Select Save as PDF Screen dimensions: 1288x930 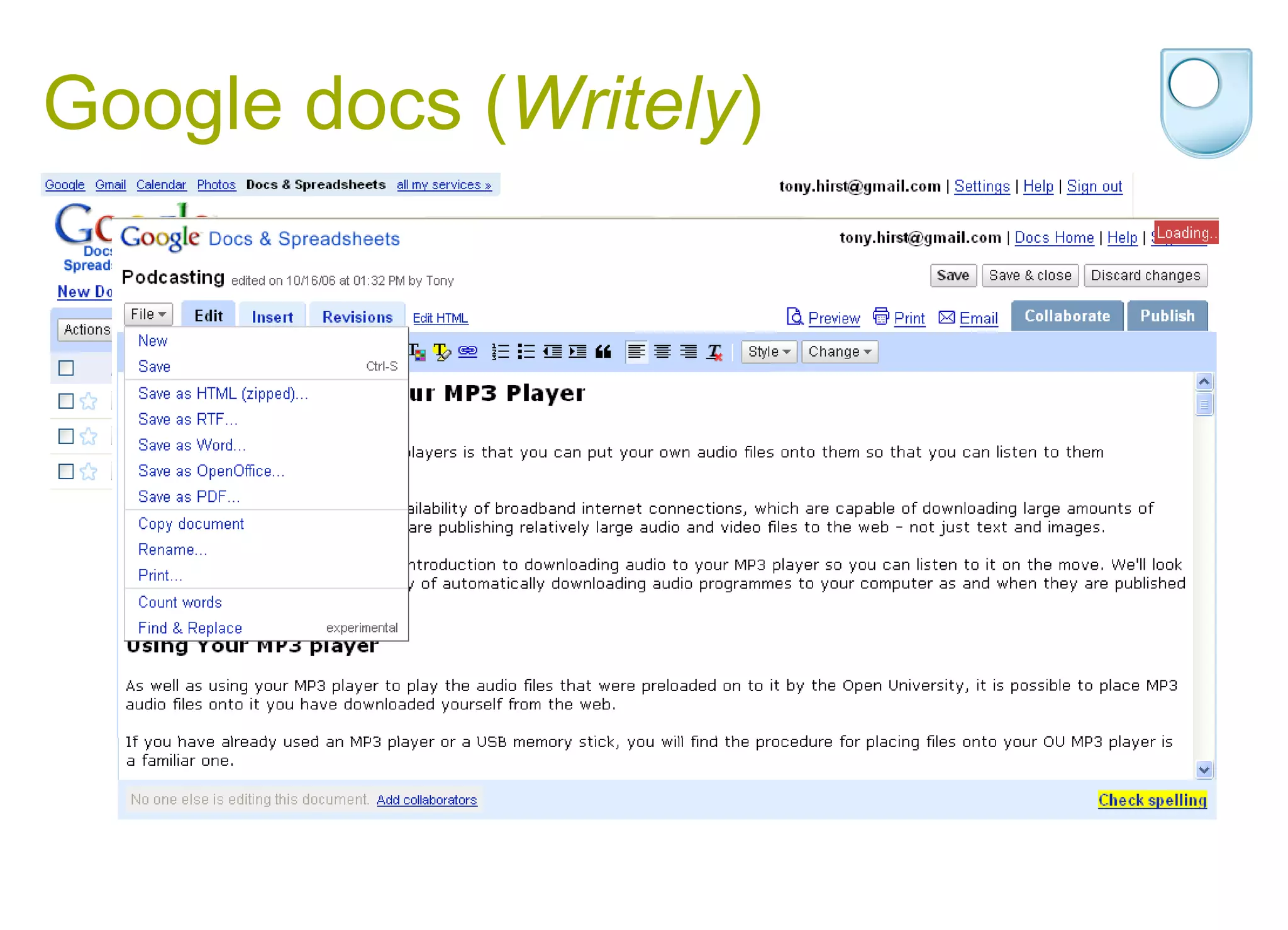pyautogui.click(x=267, y=497)
